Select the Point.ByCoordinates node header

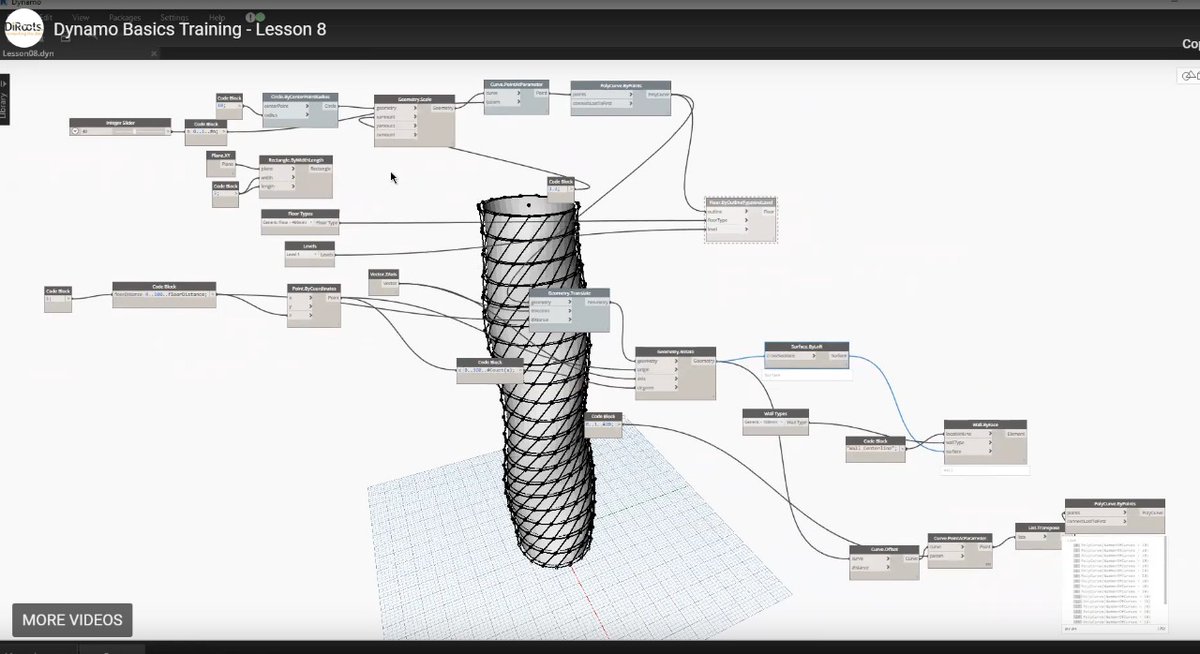(x=313, y=288)
